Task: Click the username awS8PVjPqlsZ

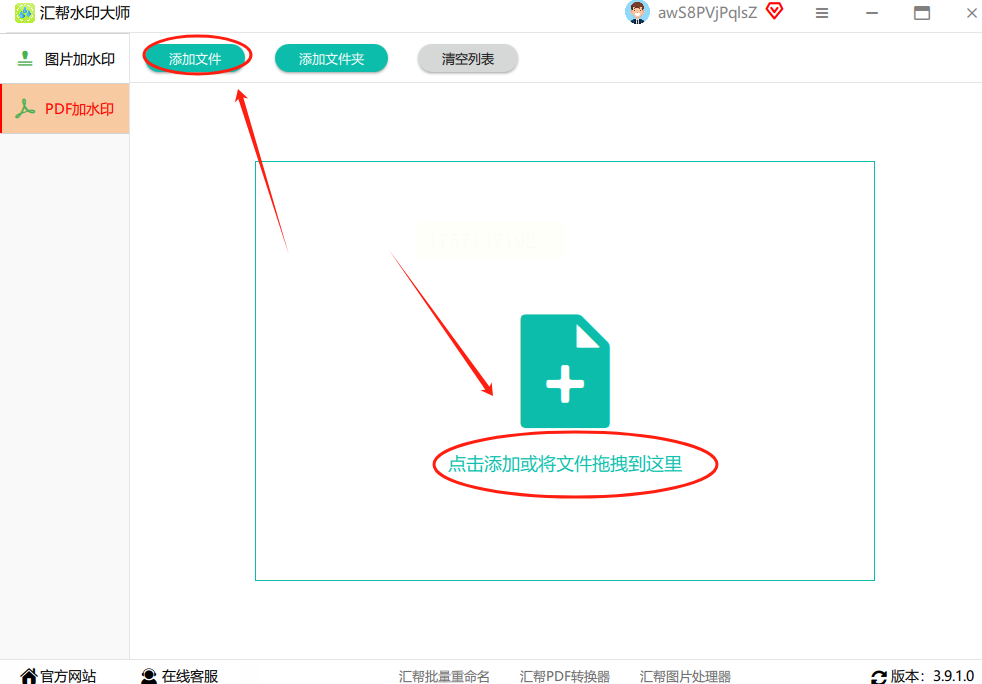Action: pyautogui.click(x=707, y=13)
